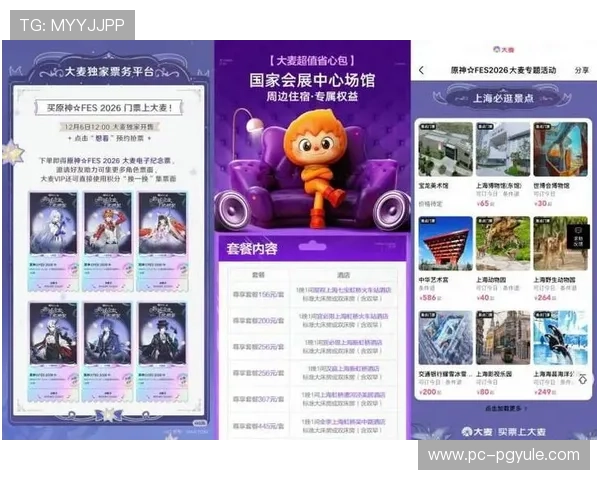Select the second-row first character ticket card
Image resolution: width=600 pixels, height=480 pixels.
(x=53, y=352)
